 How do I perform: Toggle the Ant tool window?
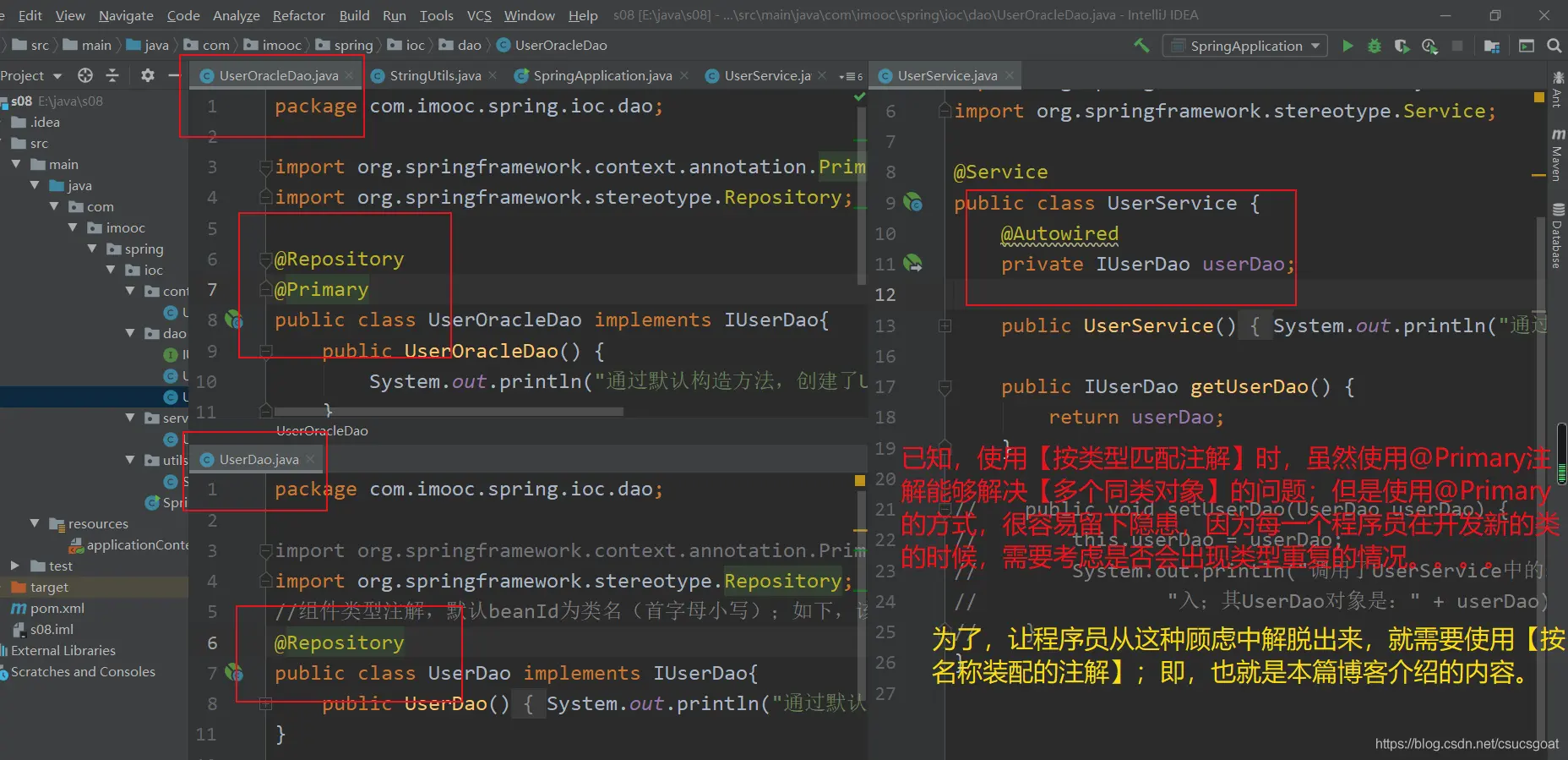[x=1558, y=90]
